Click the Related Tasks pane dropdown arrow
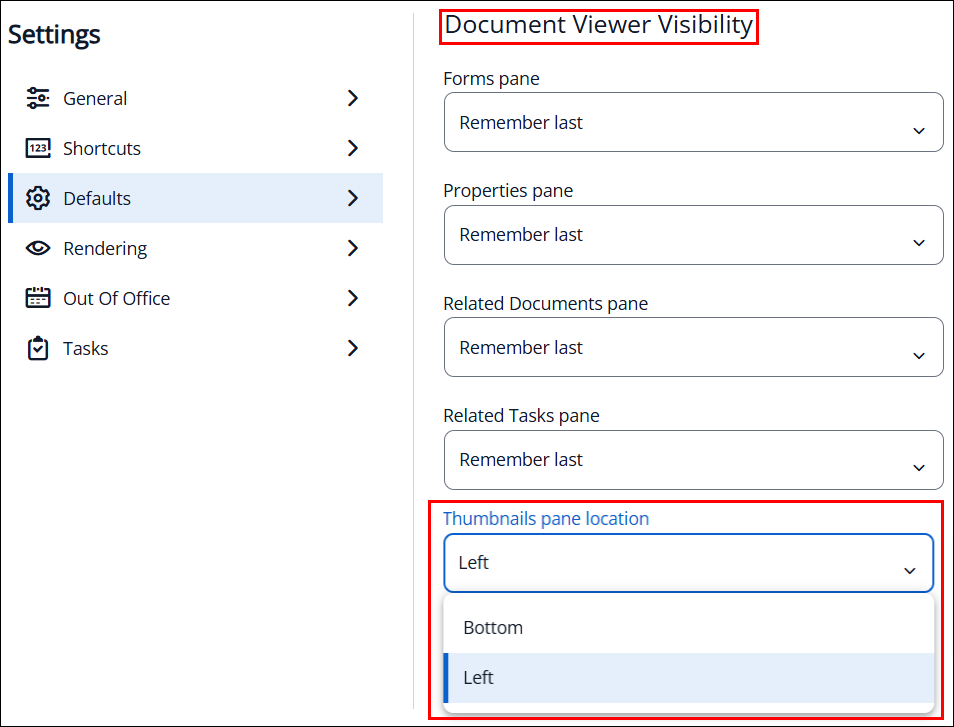This screenshot has height=727, width=954. tap(919, 468)
